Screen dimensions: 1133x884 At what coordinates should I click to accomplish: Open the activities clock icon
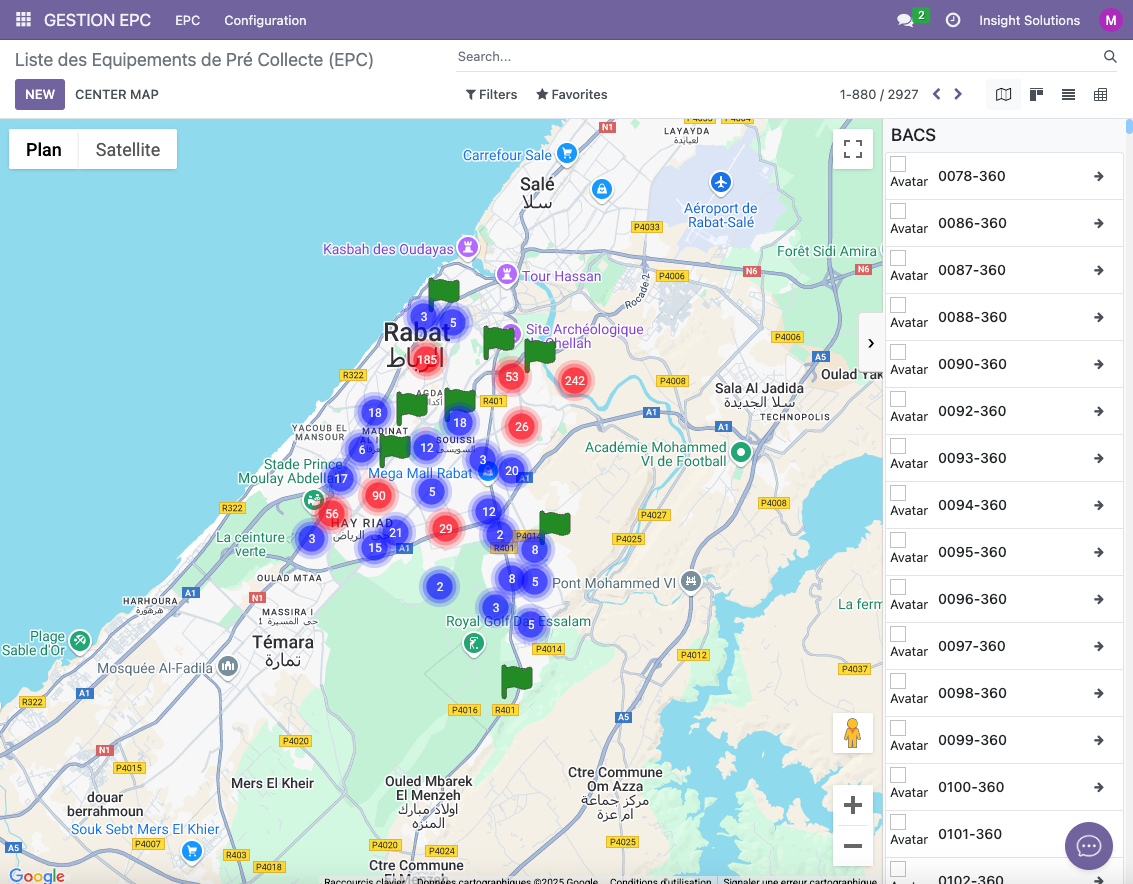953,20
